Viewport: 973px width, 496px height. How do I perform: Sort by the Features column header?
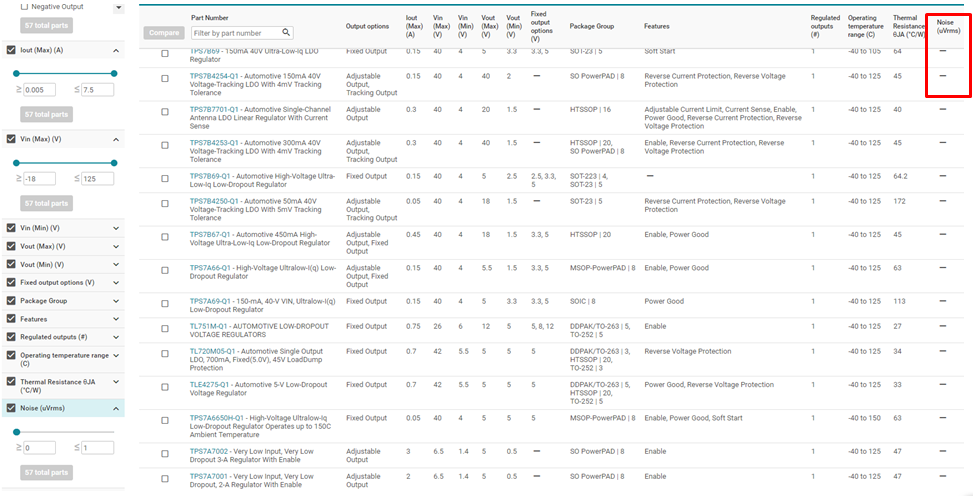pos(657,27)
